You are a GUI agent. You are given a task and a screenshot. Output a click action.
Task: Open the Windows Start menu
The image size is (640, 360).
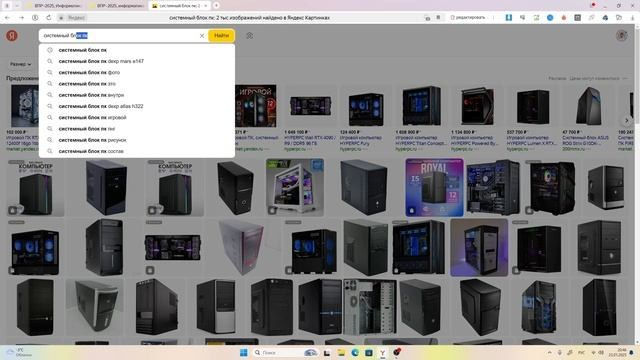pos(244,353)
